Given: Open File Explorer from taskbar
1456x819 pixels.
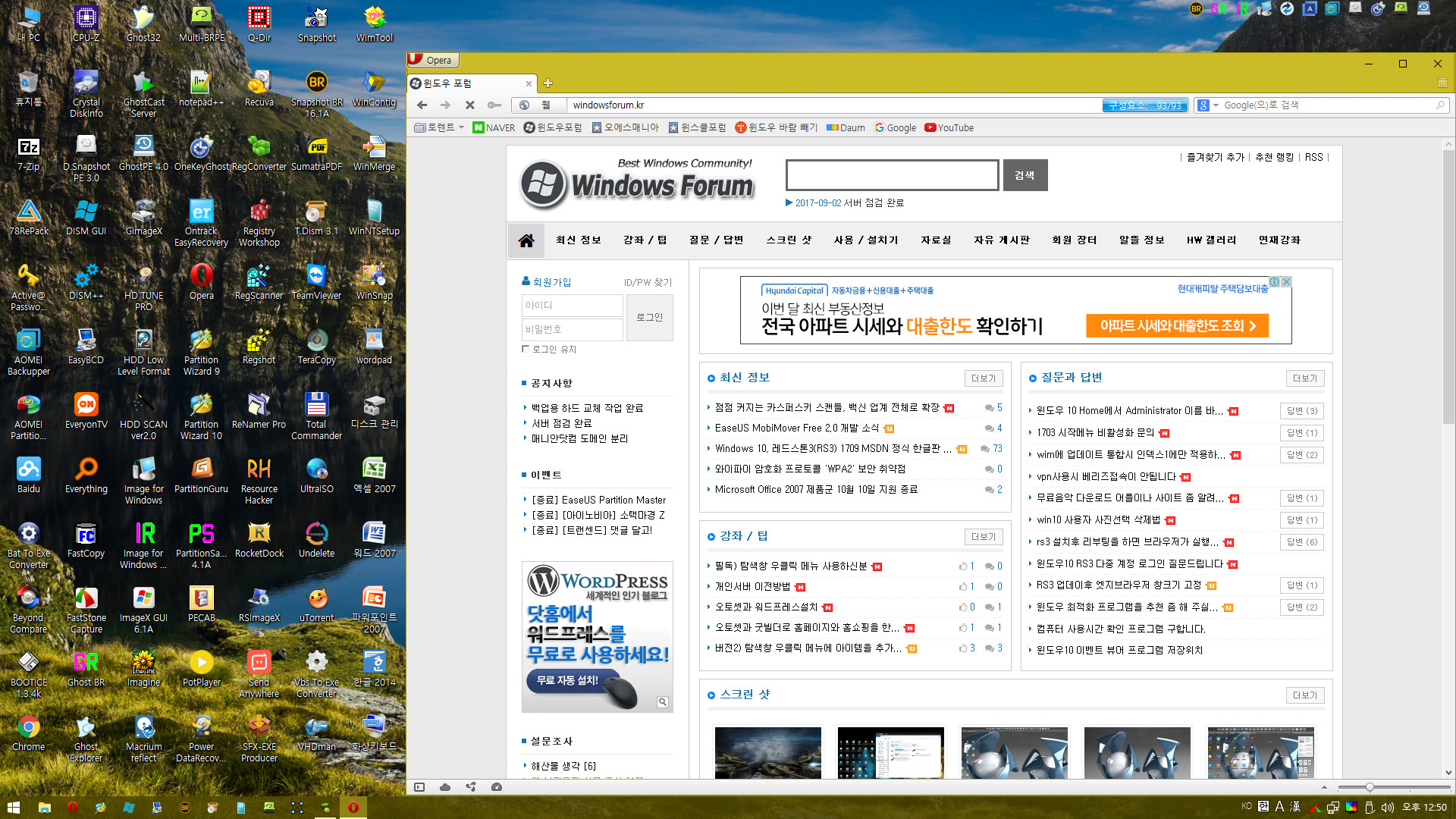Looking at the screenshot, I should tap(44, 808).
